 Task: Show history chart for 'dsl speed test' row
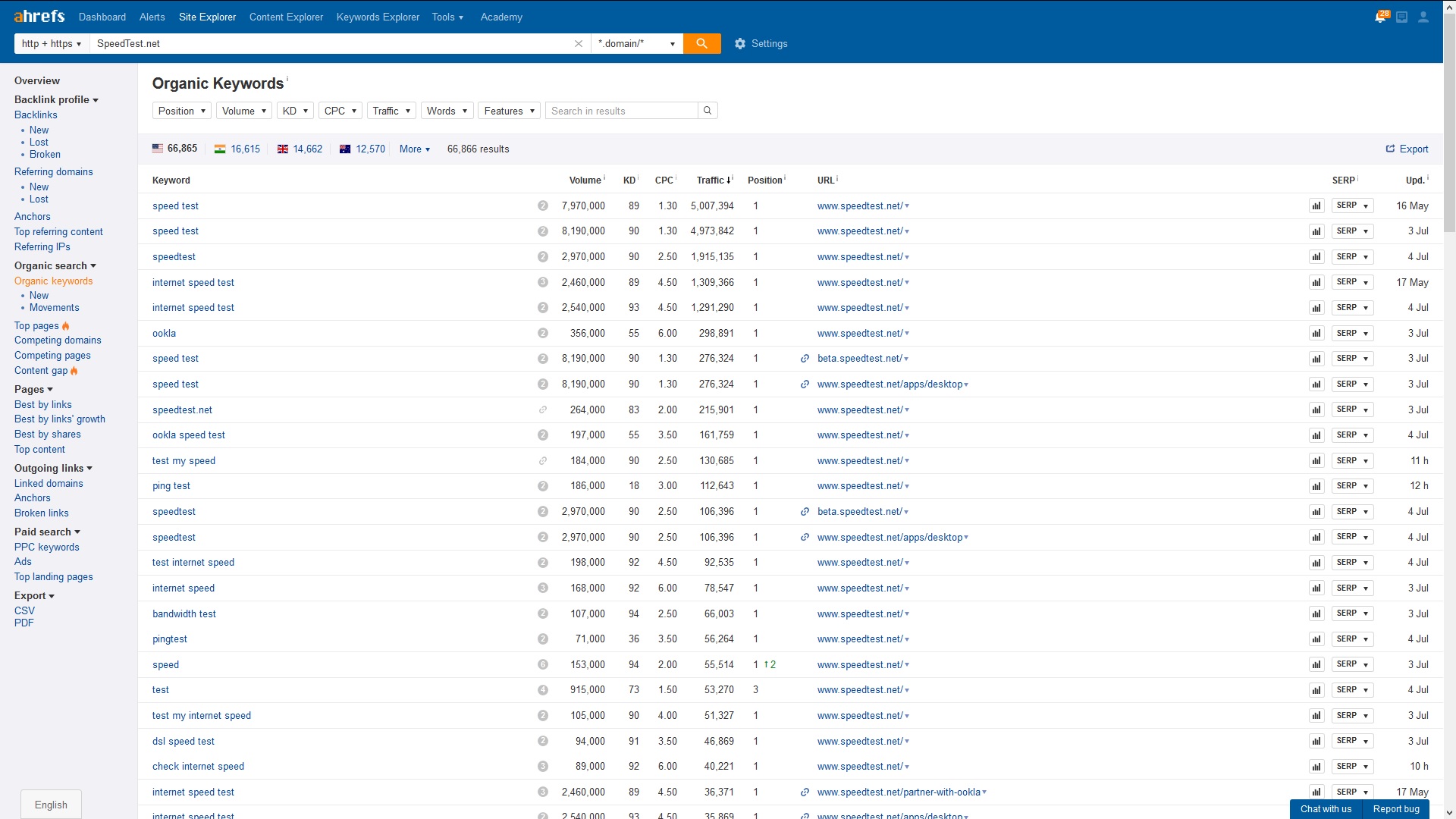point(1316,742)
